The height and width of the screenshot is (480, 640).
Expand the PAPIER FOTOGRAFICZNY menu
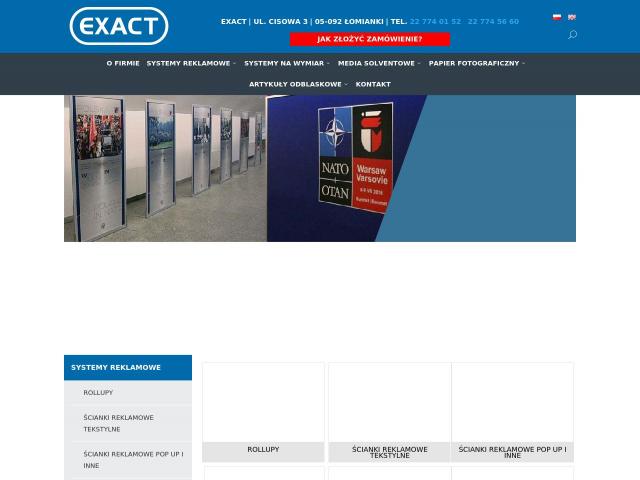[475, 63]
